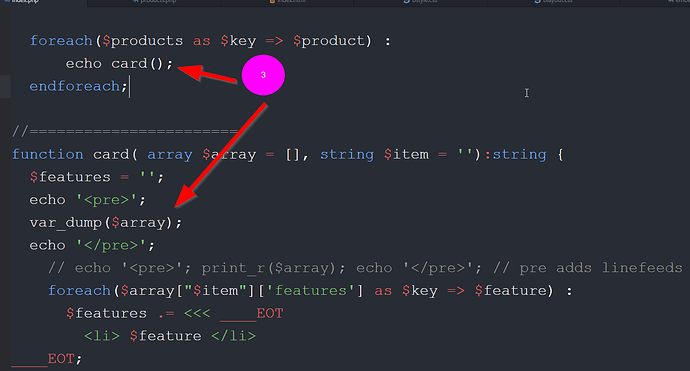The height and width of the screenshot is (371, 690).
Task: Click the $products variable in foreach
Action: [x=142, y=41]
